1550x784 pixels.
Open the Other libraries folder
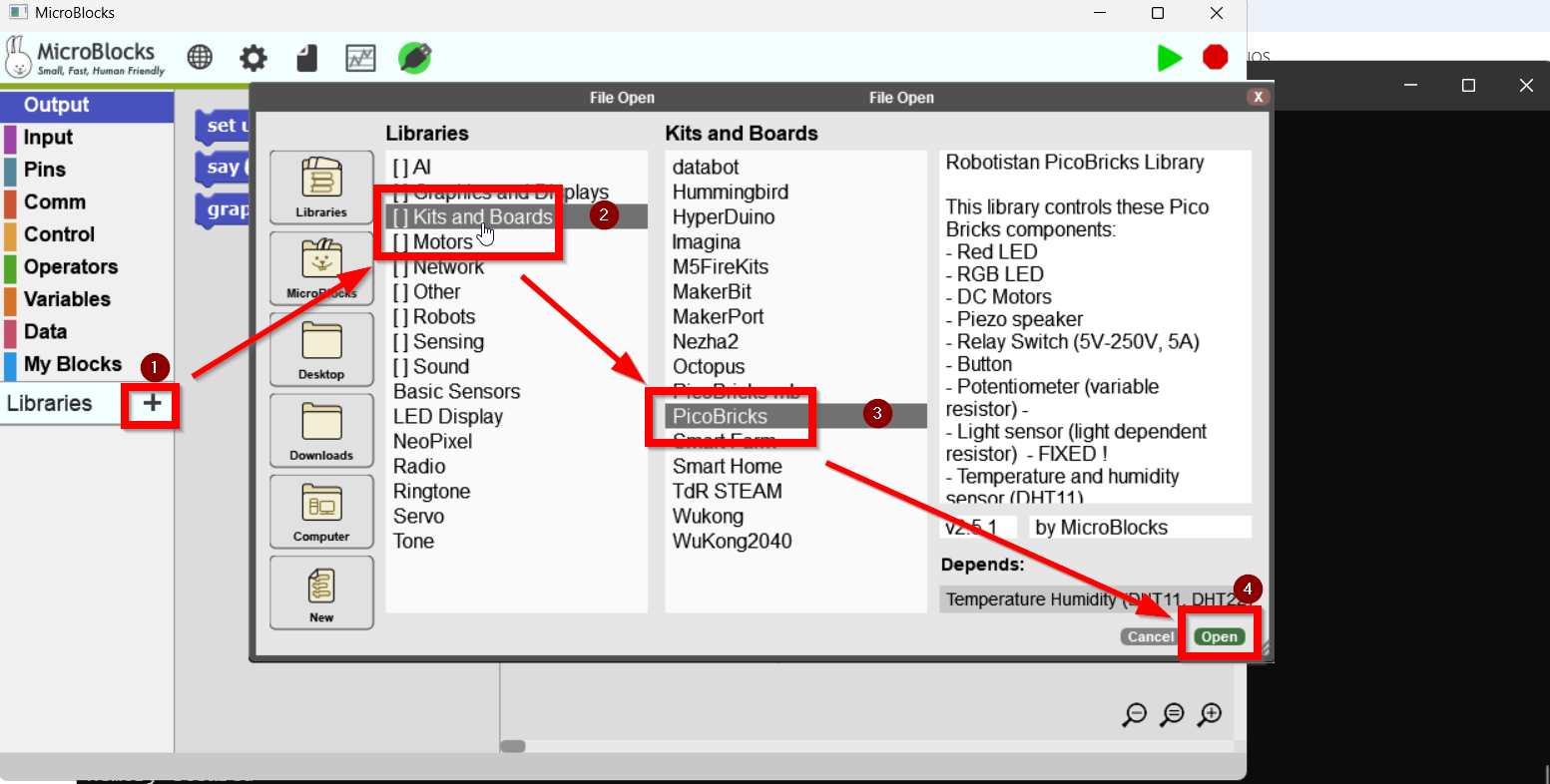tap(517, 292)
